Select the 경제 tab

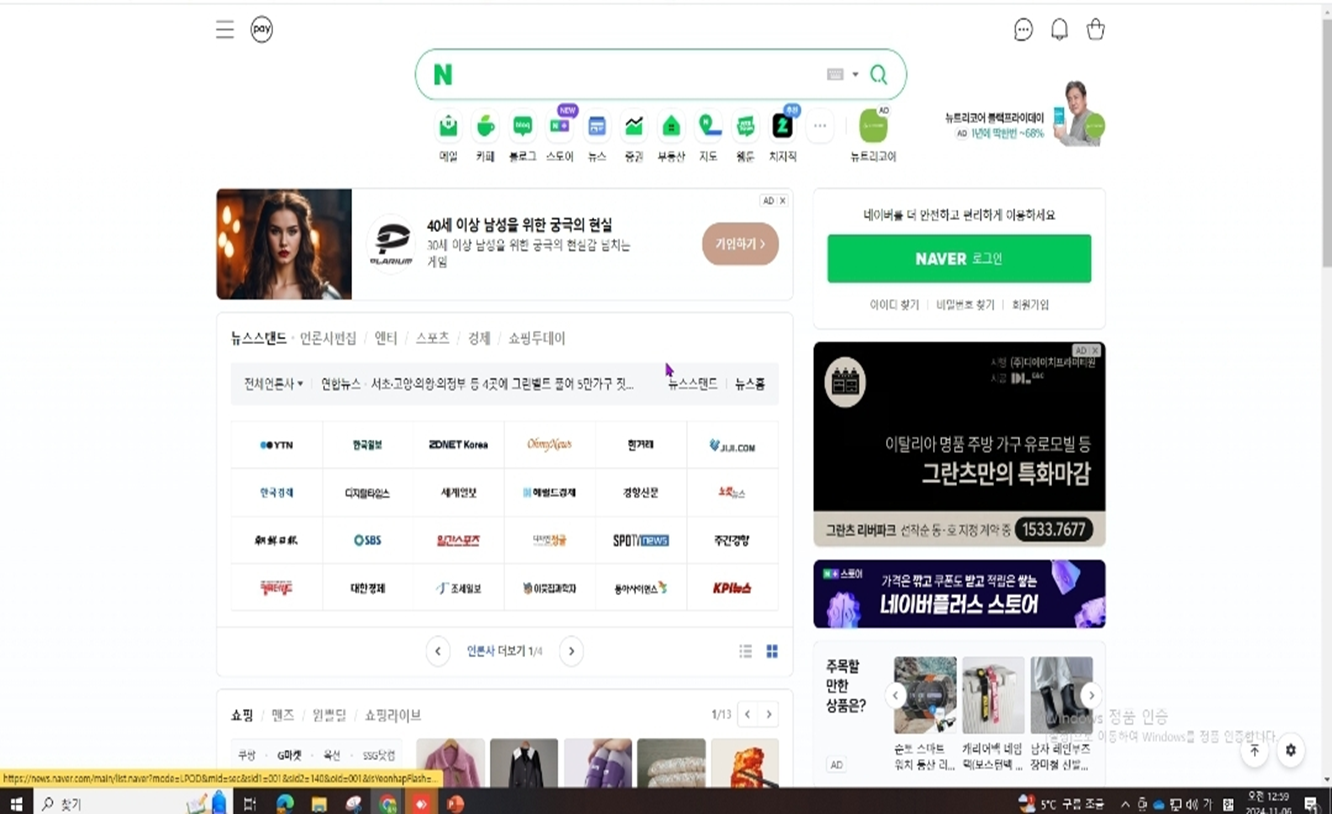coord(479,339)
